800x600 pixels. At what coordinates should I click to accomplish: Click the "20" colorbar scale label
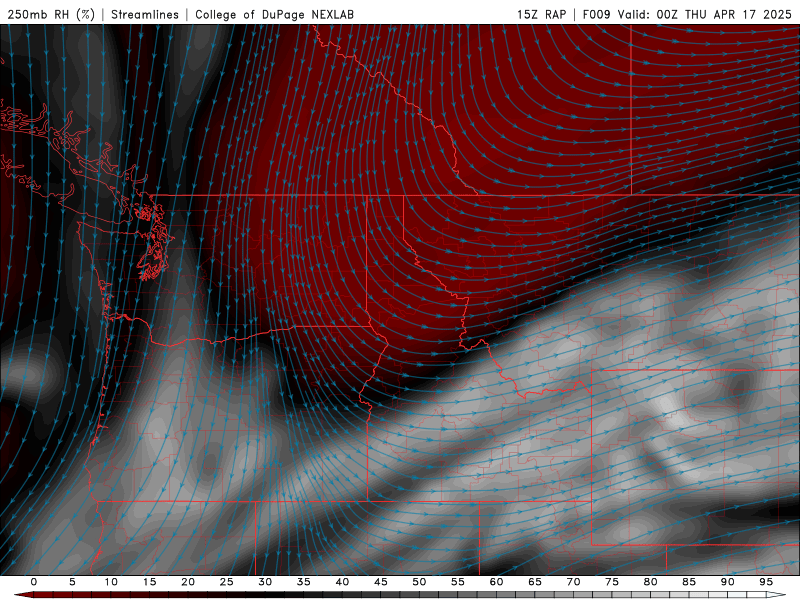(x=188, y=582)
